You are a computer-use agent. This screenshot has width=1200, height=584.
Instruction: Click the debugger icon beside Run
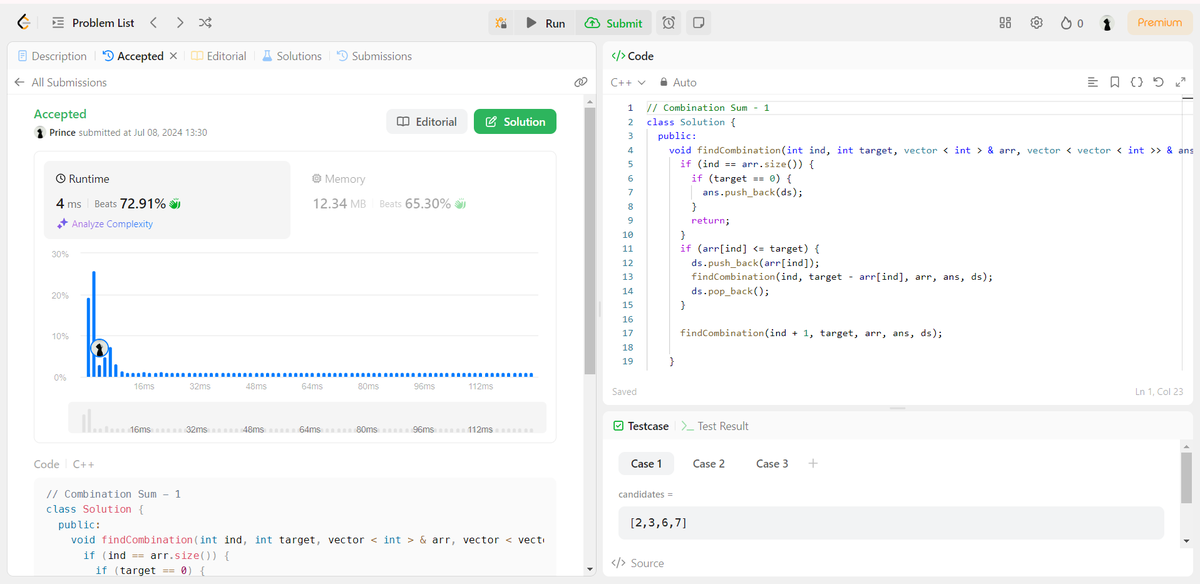[502, 23]
